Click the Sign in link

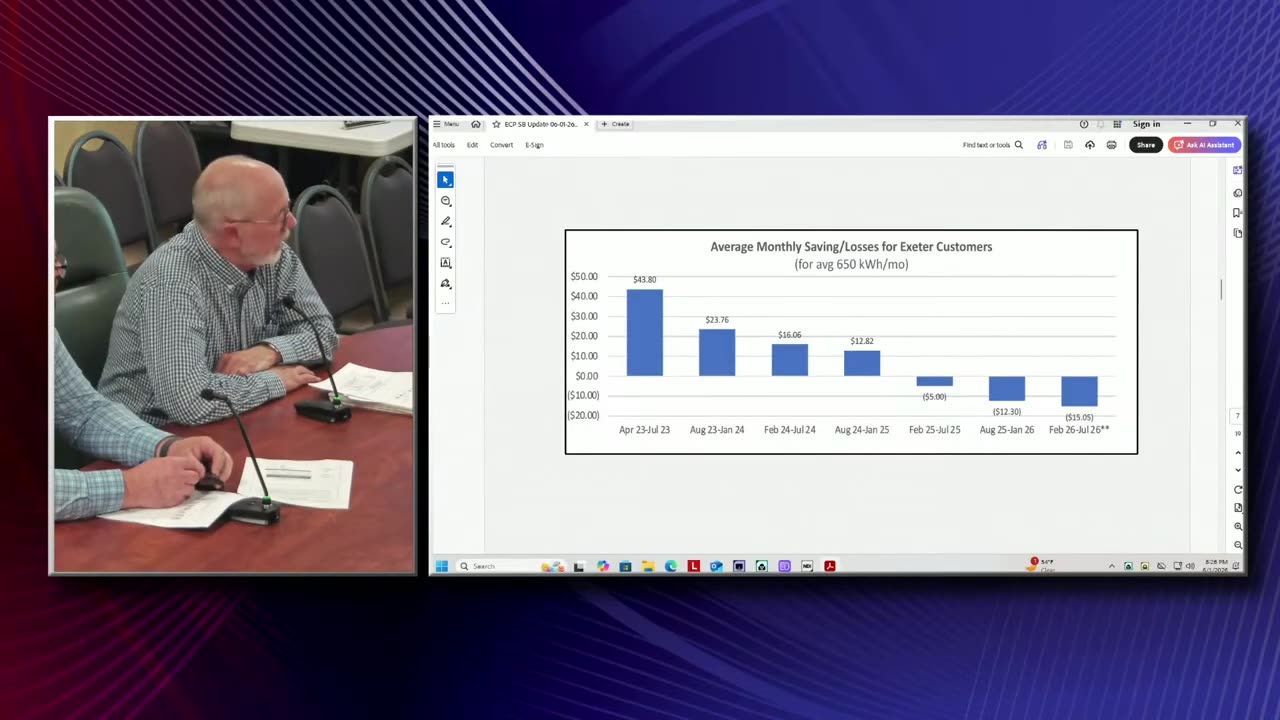(1147, 124)
